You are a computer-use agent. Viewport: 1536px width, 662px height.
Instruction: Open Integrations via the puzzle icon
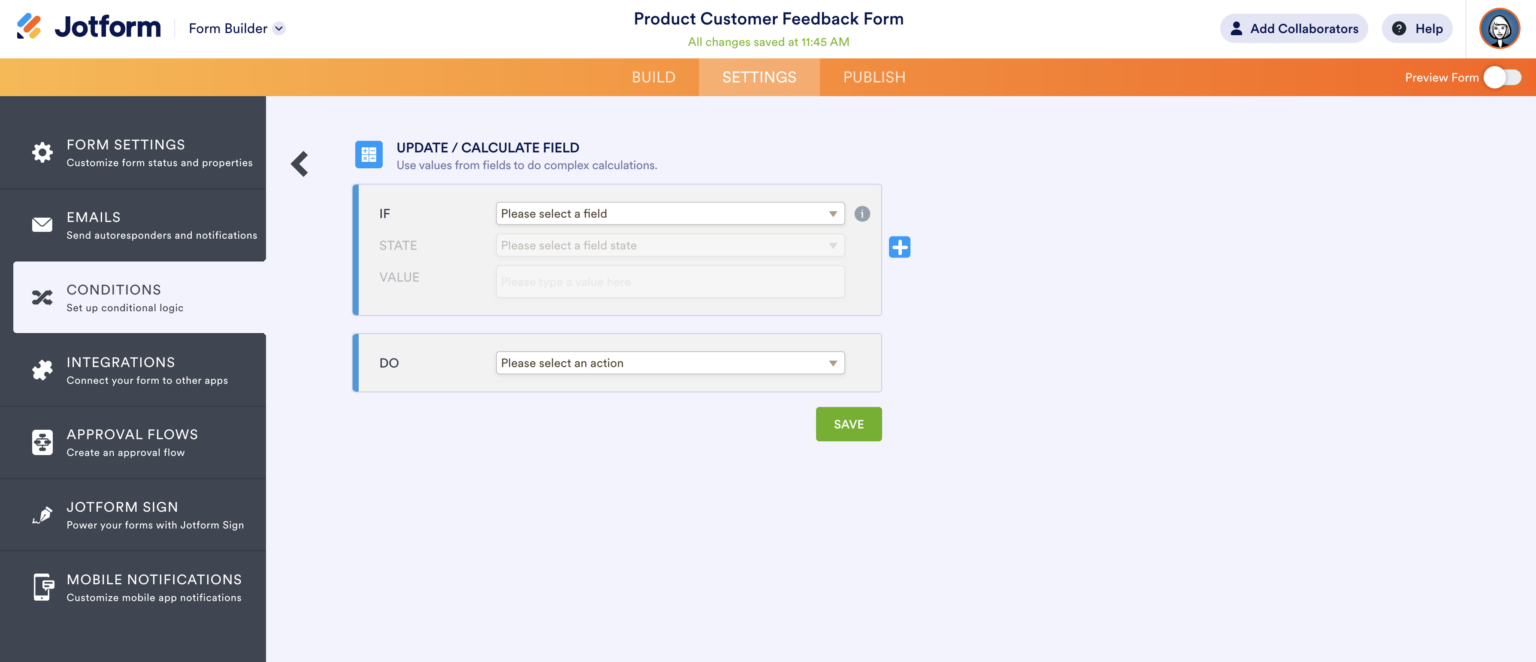pos(42,369)
